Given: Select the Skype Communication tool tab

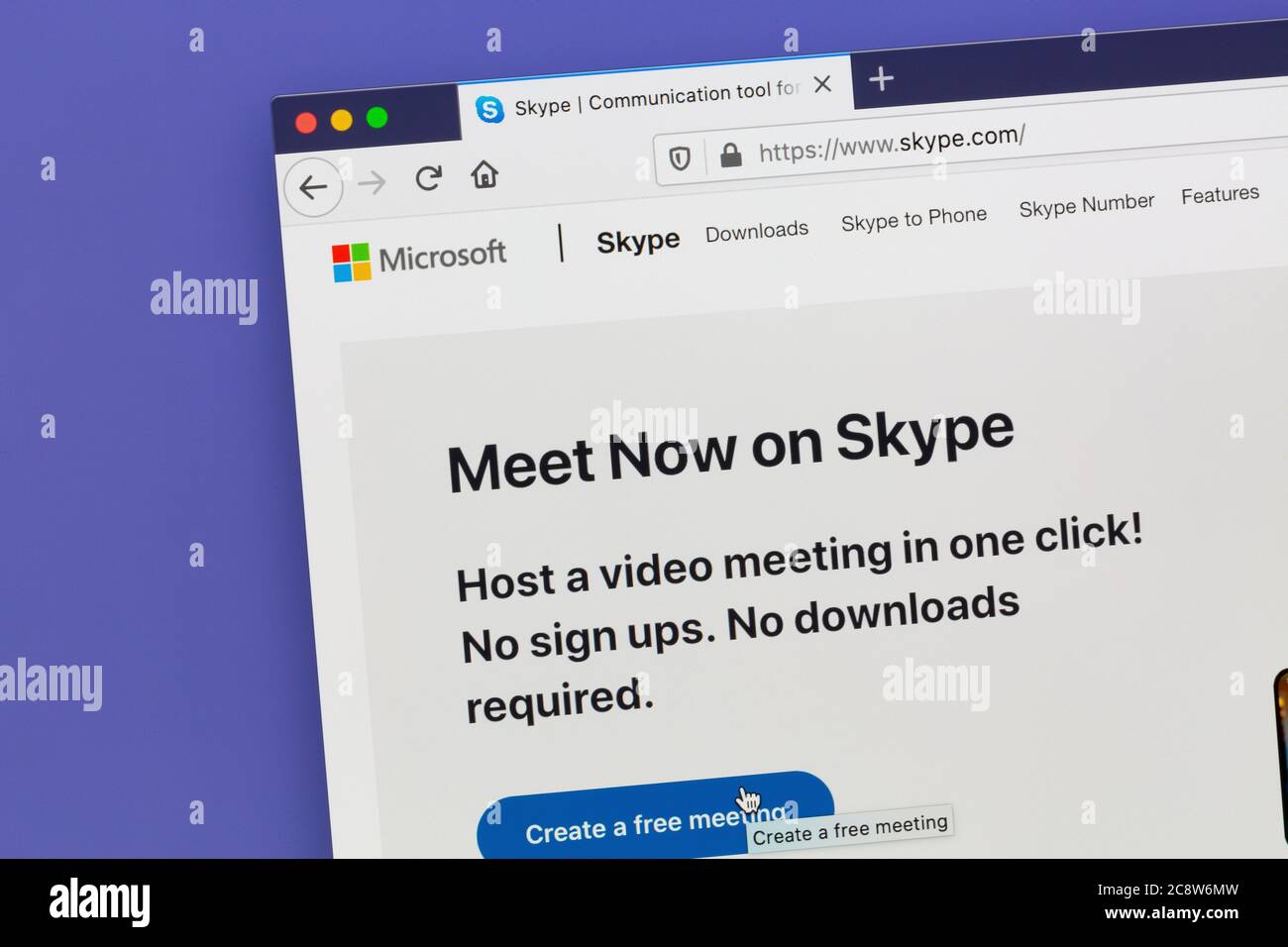Looking at the screenshot, I should pos(656,99).
